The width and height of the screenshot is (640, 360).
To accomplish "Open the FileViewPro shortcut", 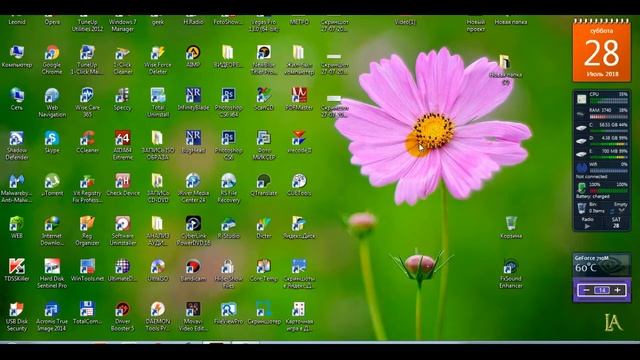I will 229,313.
